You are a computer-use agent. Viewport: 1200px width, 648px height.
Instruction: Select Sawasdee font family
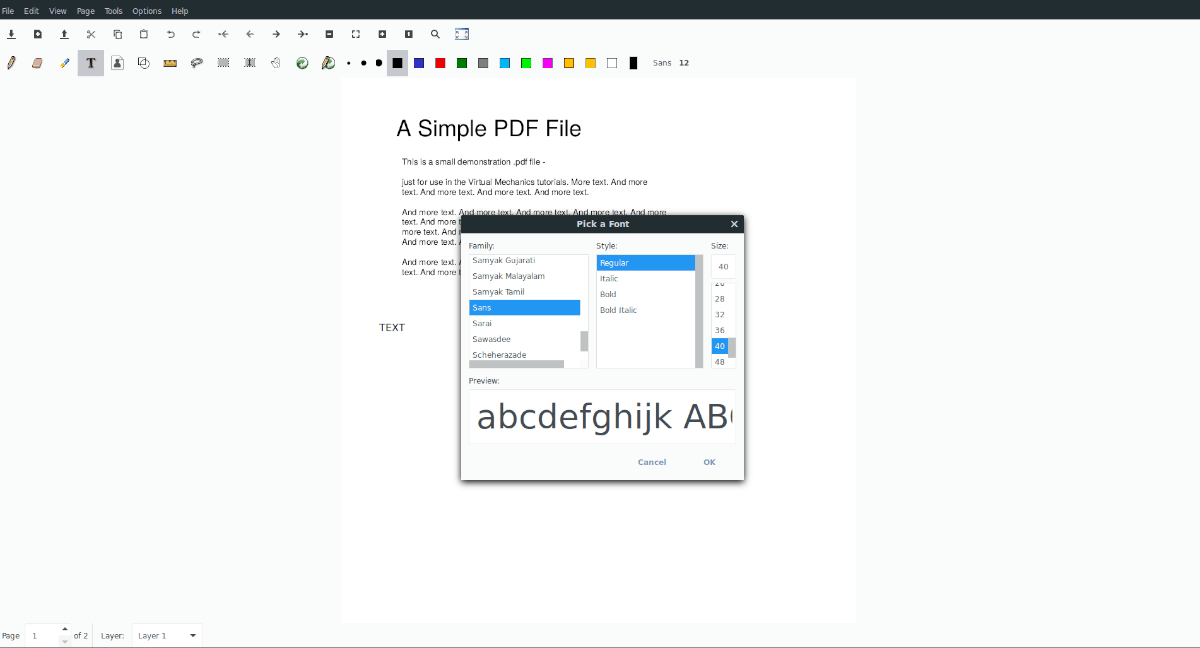pyautogui.click(x=525, y=339)
